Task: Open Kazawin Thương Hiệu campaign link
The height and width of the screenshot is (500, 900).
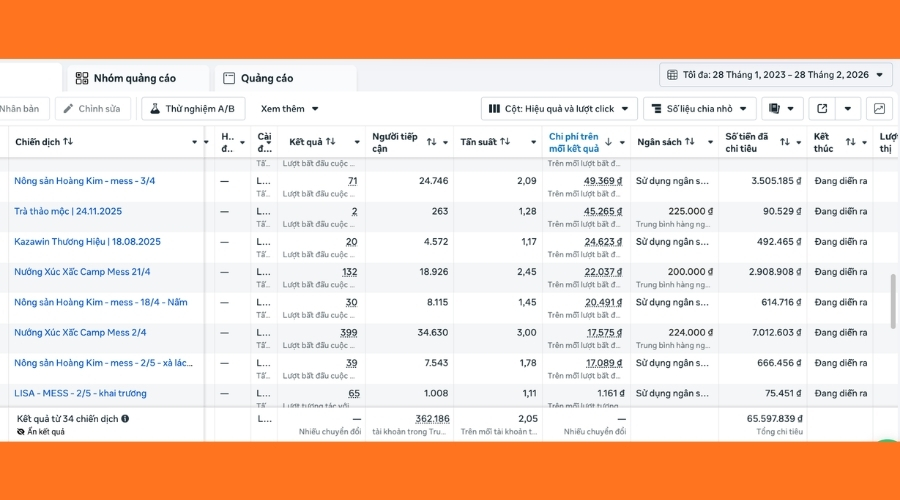Action: click(87, 241)
